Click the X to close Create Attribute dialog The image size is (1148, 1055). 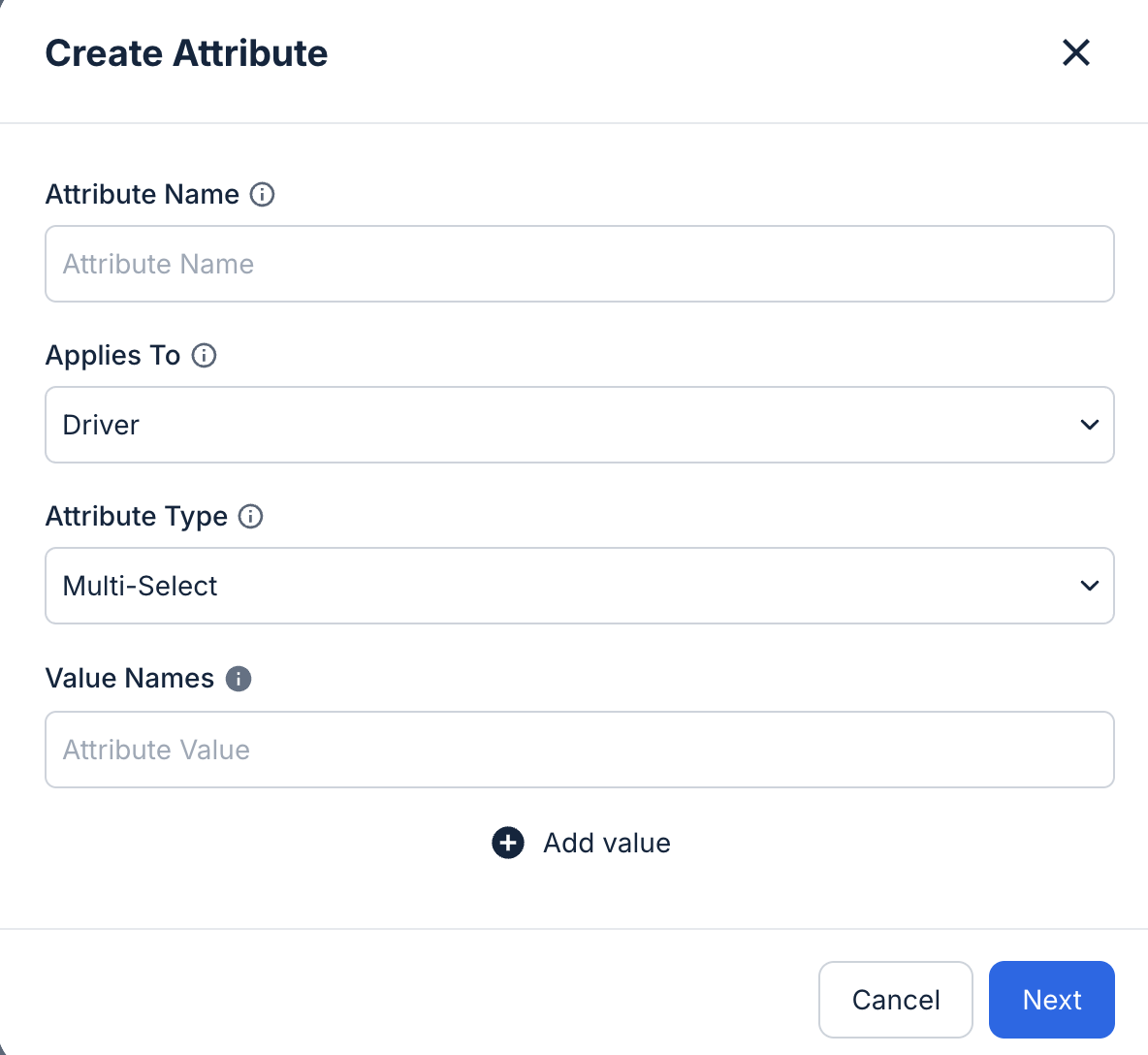(x=1076, y=53)
